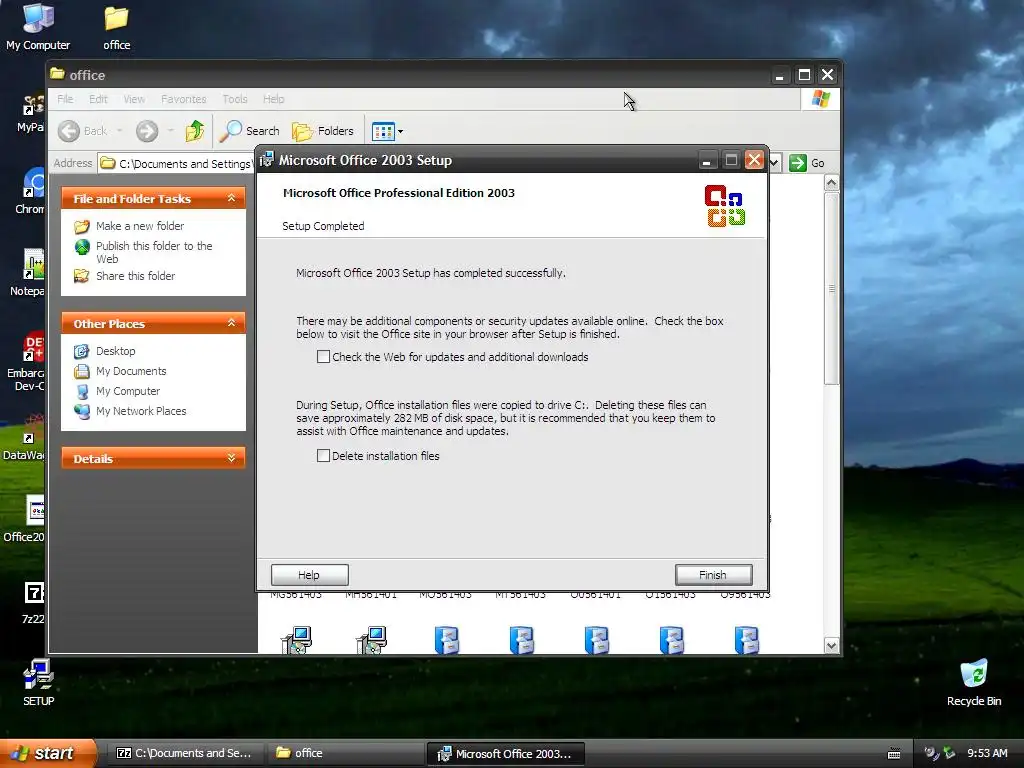The width and height of the screenshot is (1024, 768).
Task: Click scroll down arrow in office window
Action: (x=831, y=645)
